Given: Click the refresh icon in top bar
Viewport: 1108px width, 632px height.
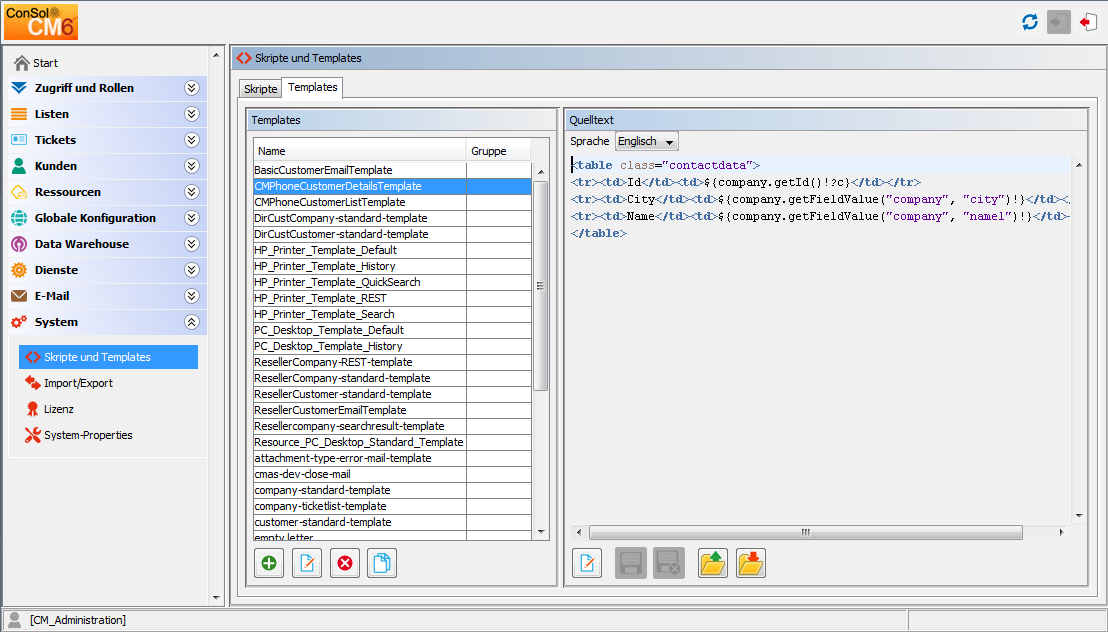Looking at the screenshot, I should (1029, 22).
